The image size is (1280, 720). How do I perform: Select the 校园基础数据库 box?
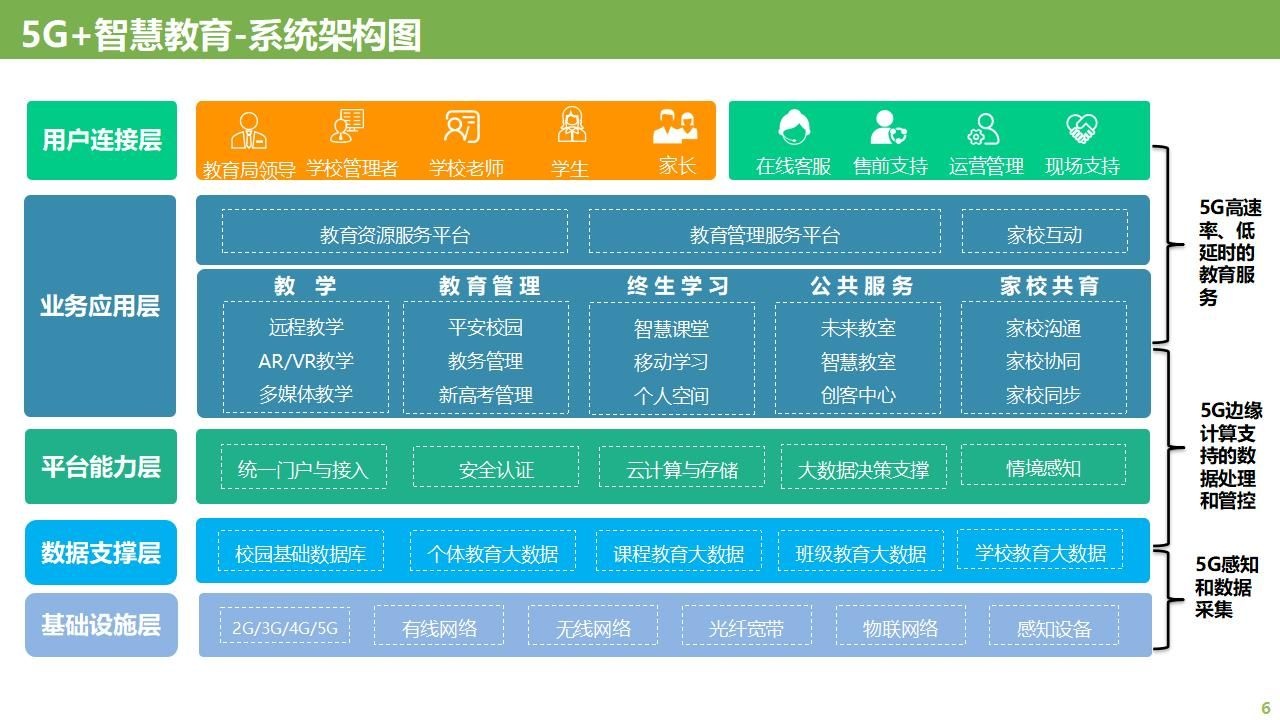coord(300,552)
